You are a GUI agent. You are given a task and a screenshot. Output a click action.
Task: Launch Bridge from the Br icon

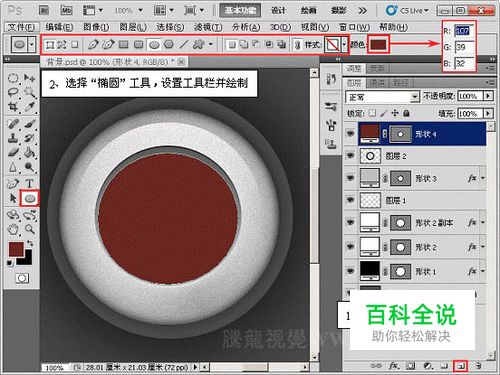point(44,10)
